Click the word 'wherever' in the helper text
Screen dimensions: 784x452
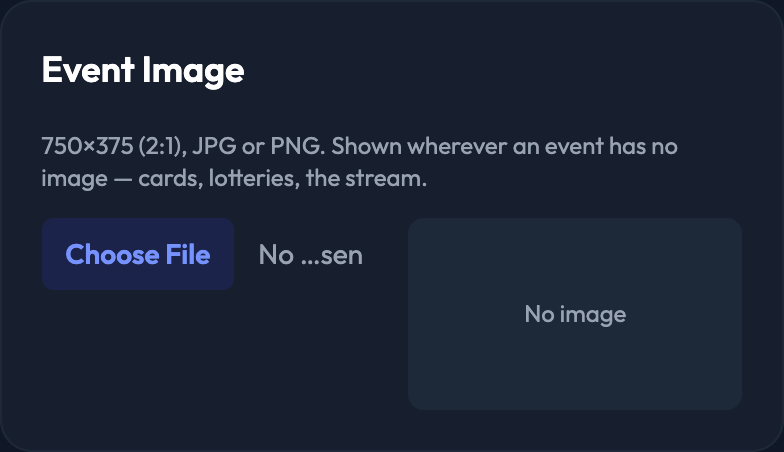(457, 146)
